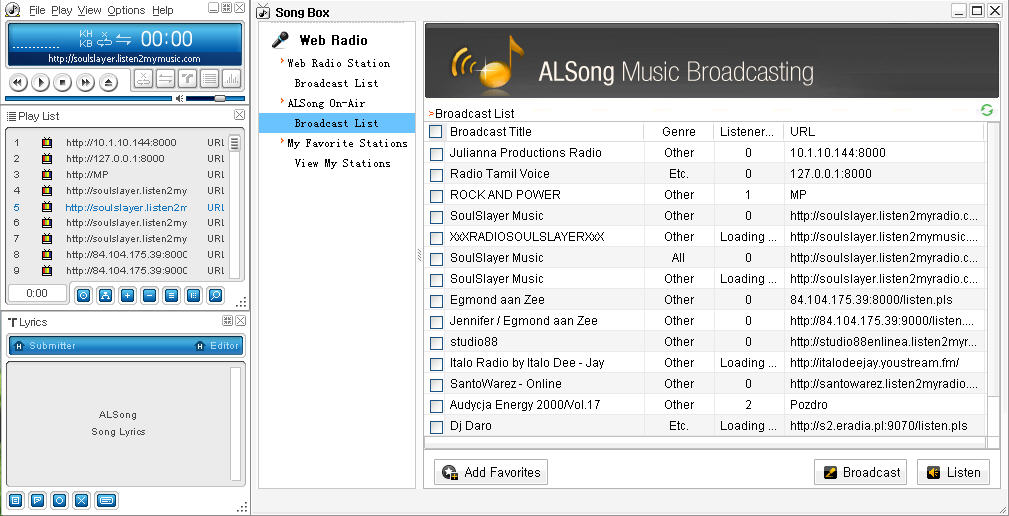This screenshot has width=1009, height=516.
Task: Click the wide bar icon below Lyrics panel
Action: point(106,500)
